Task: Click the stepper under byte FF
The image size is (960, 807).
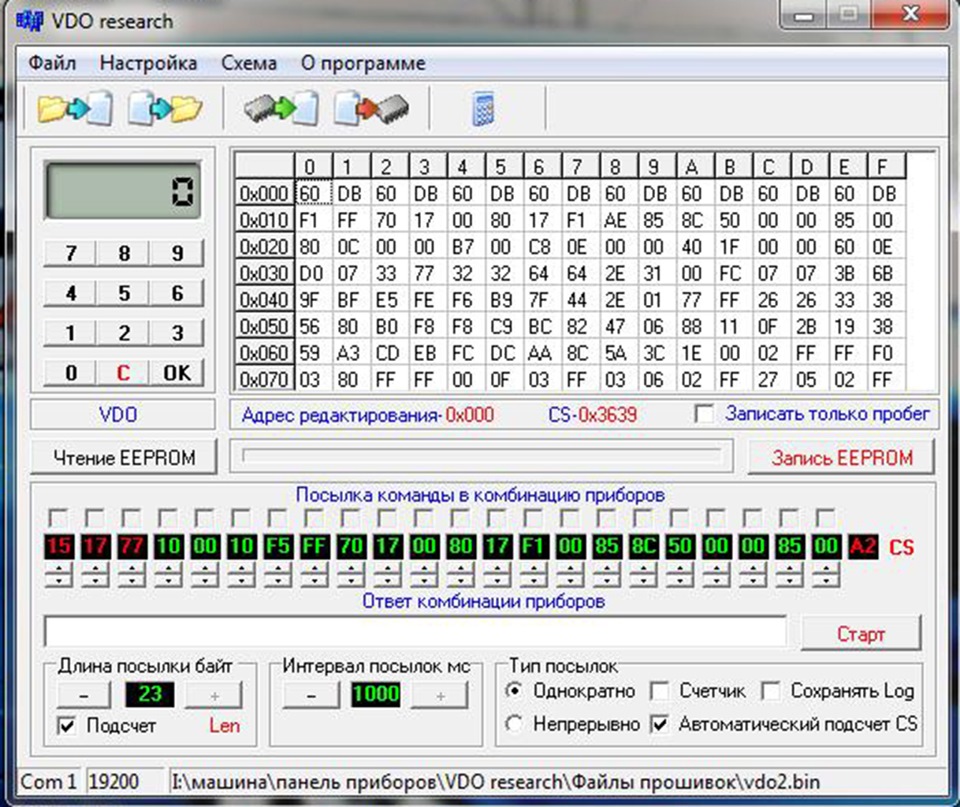Action: [314, 575]
